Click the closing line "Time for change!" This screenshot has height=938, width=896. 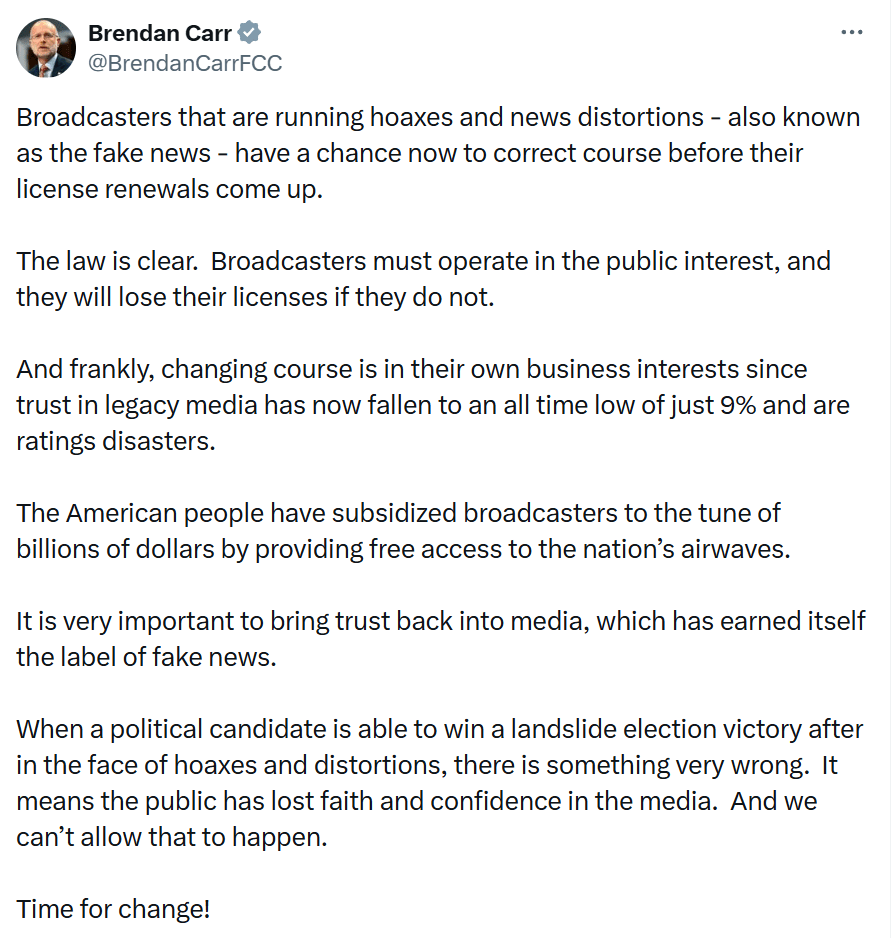point(113,909)
